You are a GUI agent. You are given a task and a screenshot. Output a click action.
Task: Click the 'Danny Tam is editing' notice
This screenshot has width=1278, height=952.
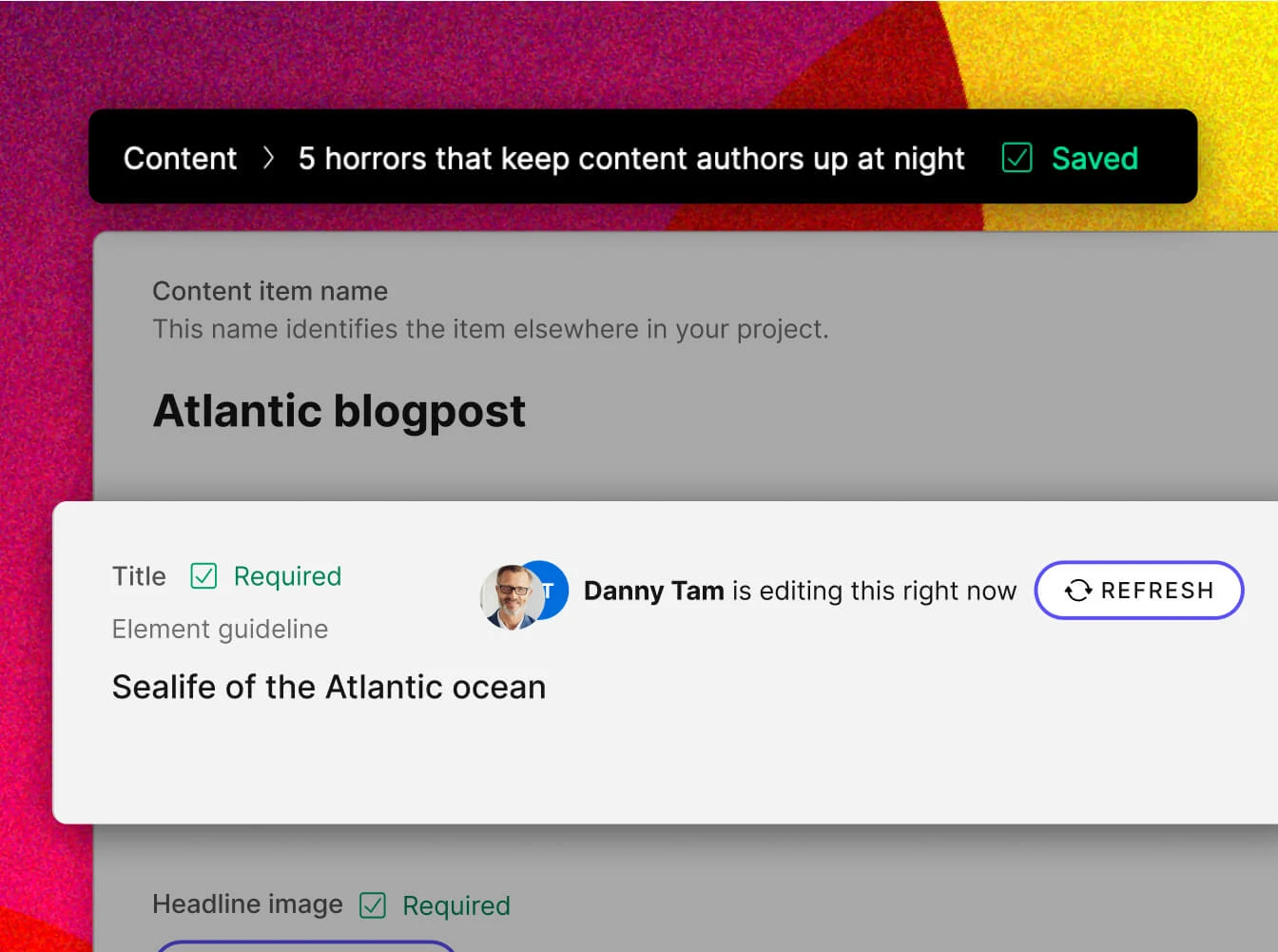click(799, 591)
